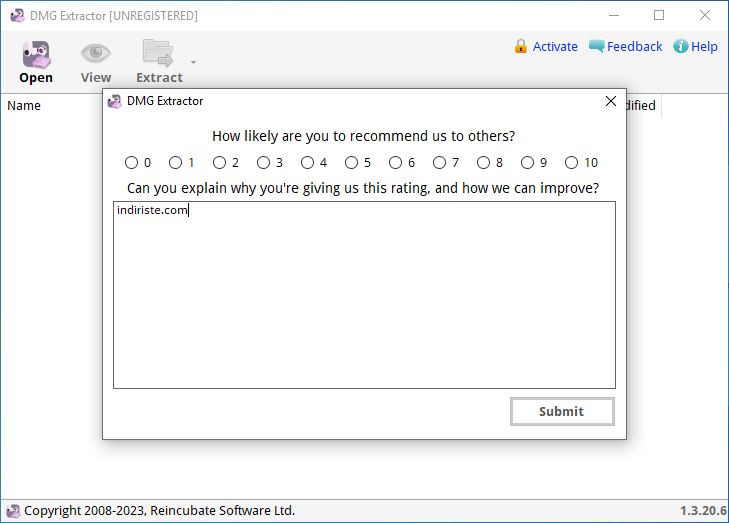Image resolution: width=729 pixels, height=523 pixels.
Task: Click the Activate padlock icon
Action: 521,46
